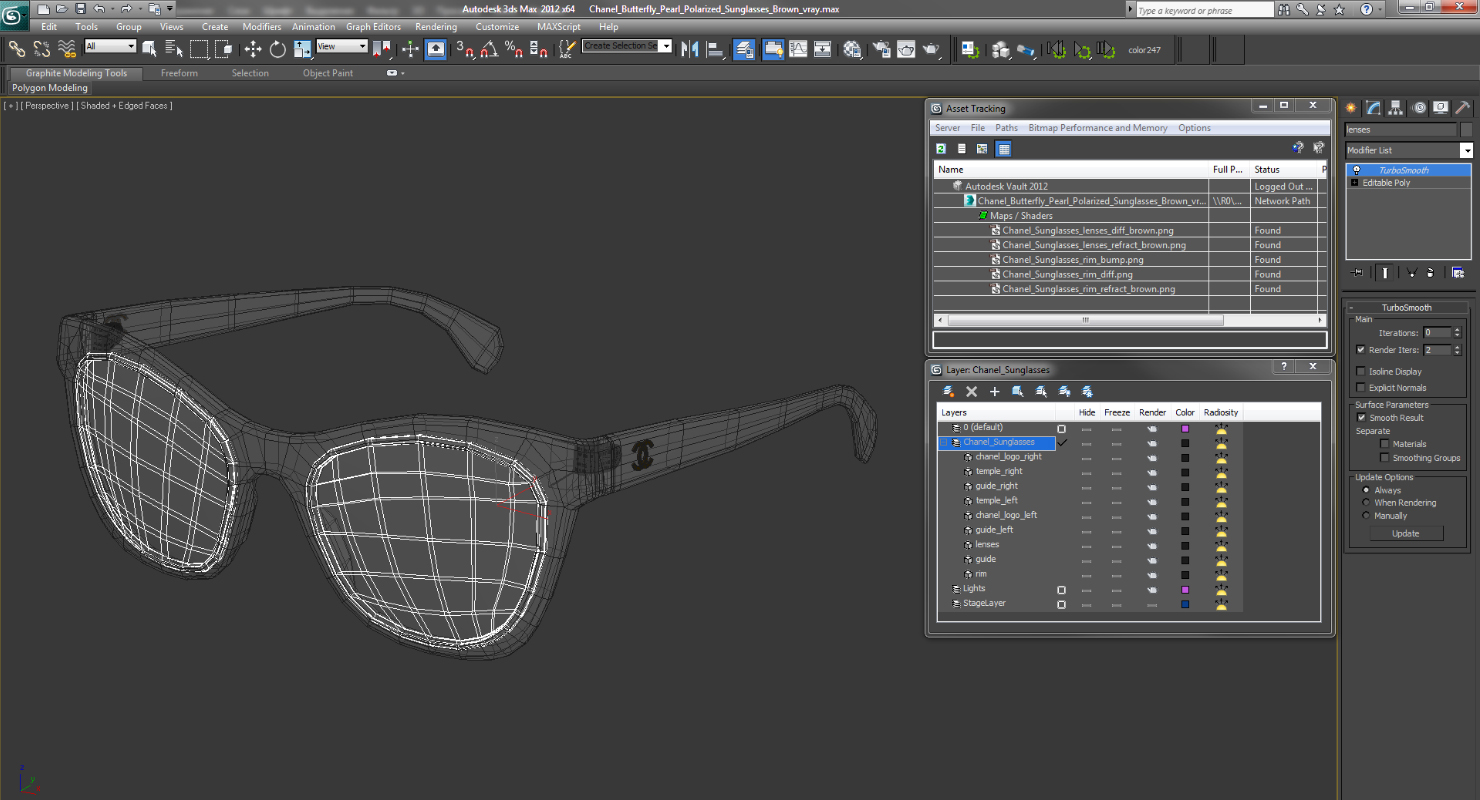The width and height of the screenshot is (1480, 800).
Task: Click the color swatch of the Lights layer
Action: coord(1185,589)
